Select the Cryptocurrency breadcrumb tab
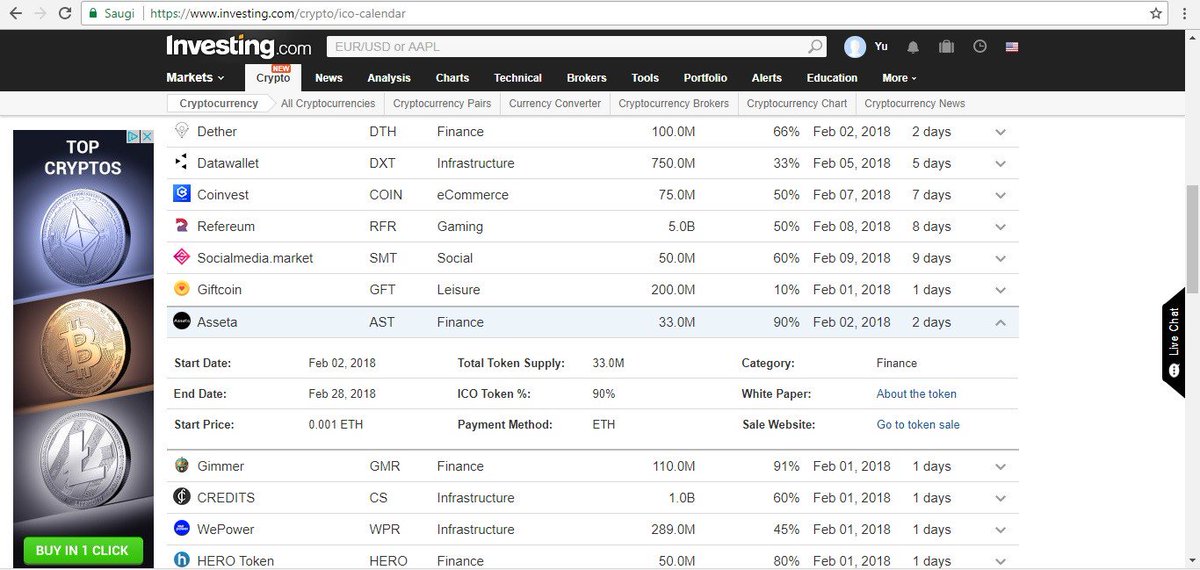Screen dimensions: 1200x570 click(219, 103)
